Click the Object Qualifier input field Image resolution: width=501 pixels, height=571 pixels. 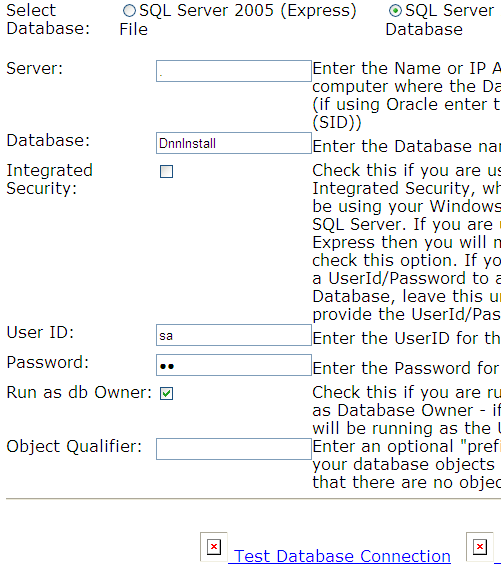234,449
